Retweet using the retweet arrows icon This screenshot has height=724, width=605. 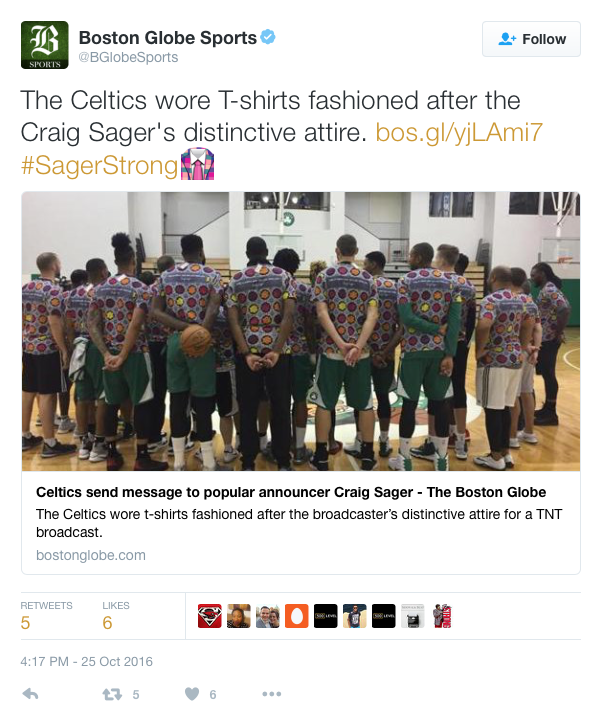(x=112, y=694)
